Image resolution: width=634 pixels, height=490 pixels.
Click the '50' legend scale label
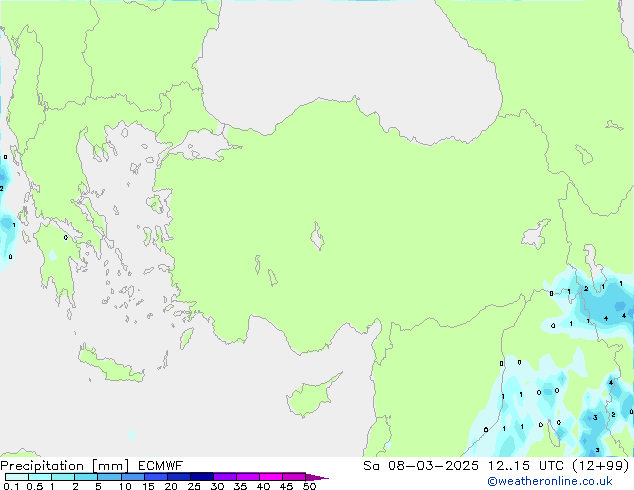click(310, 486)
